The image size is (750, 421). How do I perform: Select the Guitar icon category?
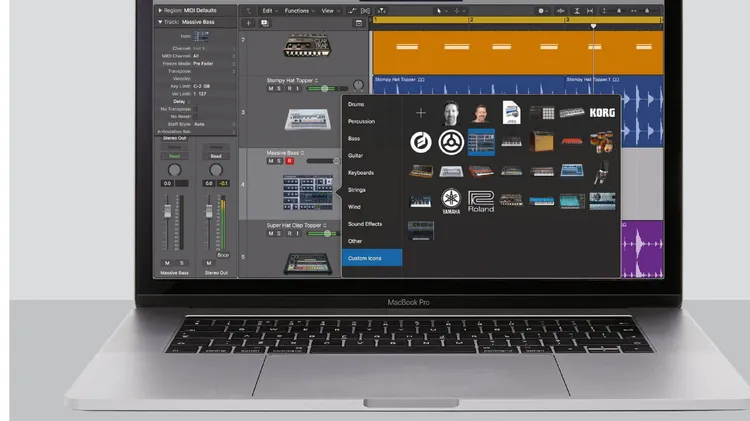355,155
